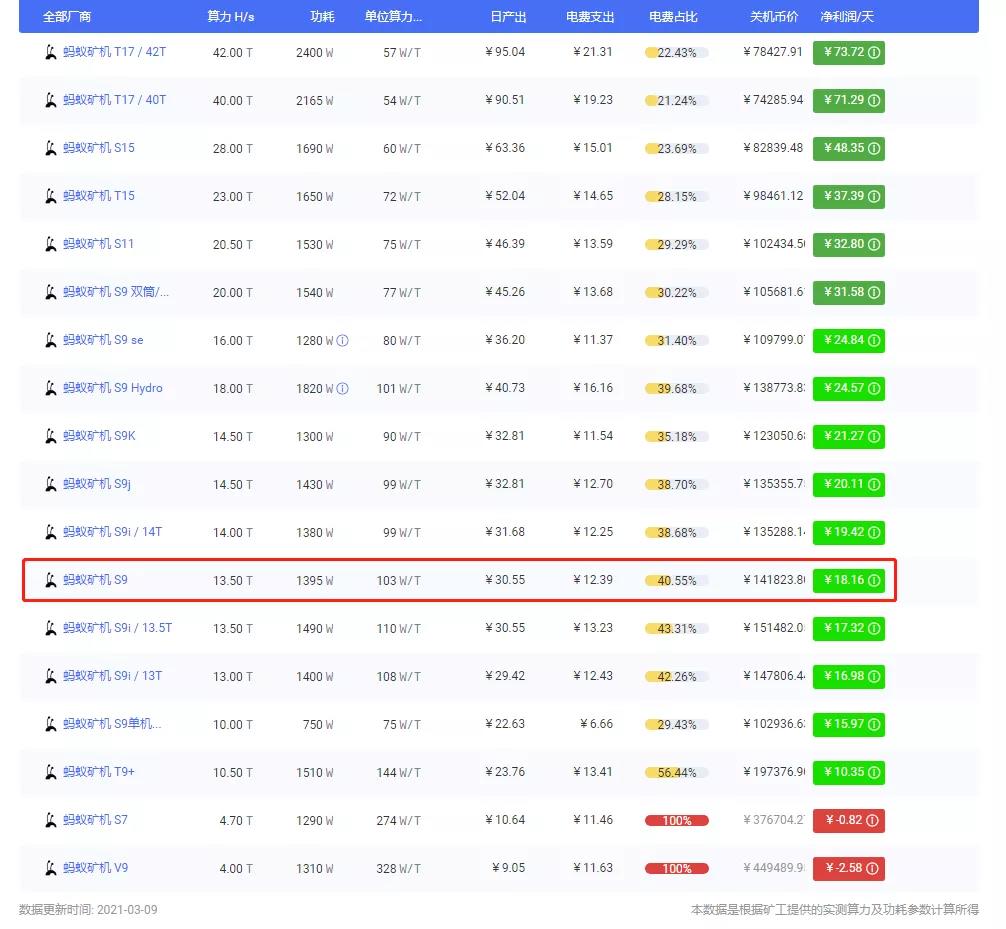Screen dimensions: 1006x929
Task: Click the Antminer logo in S7 row
Action: click(51, 820)
